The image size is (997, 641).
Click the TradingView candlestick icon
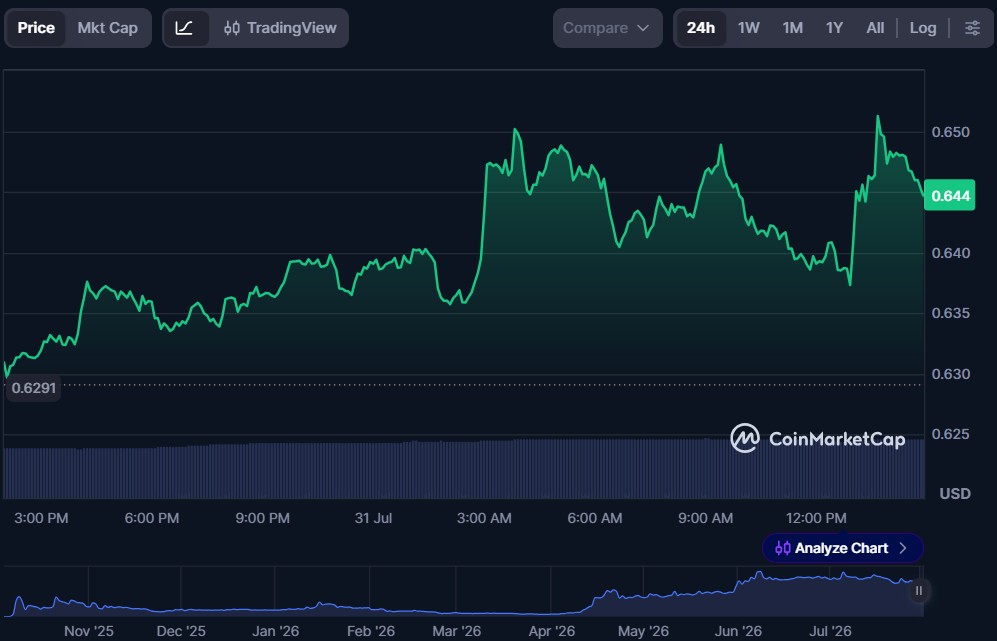pos(232,28)
